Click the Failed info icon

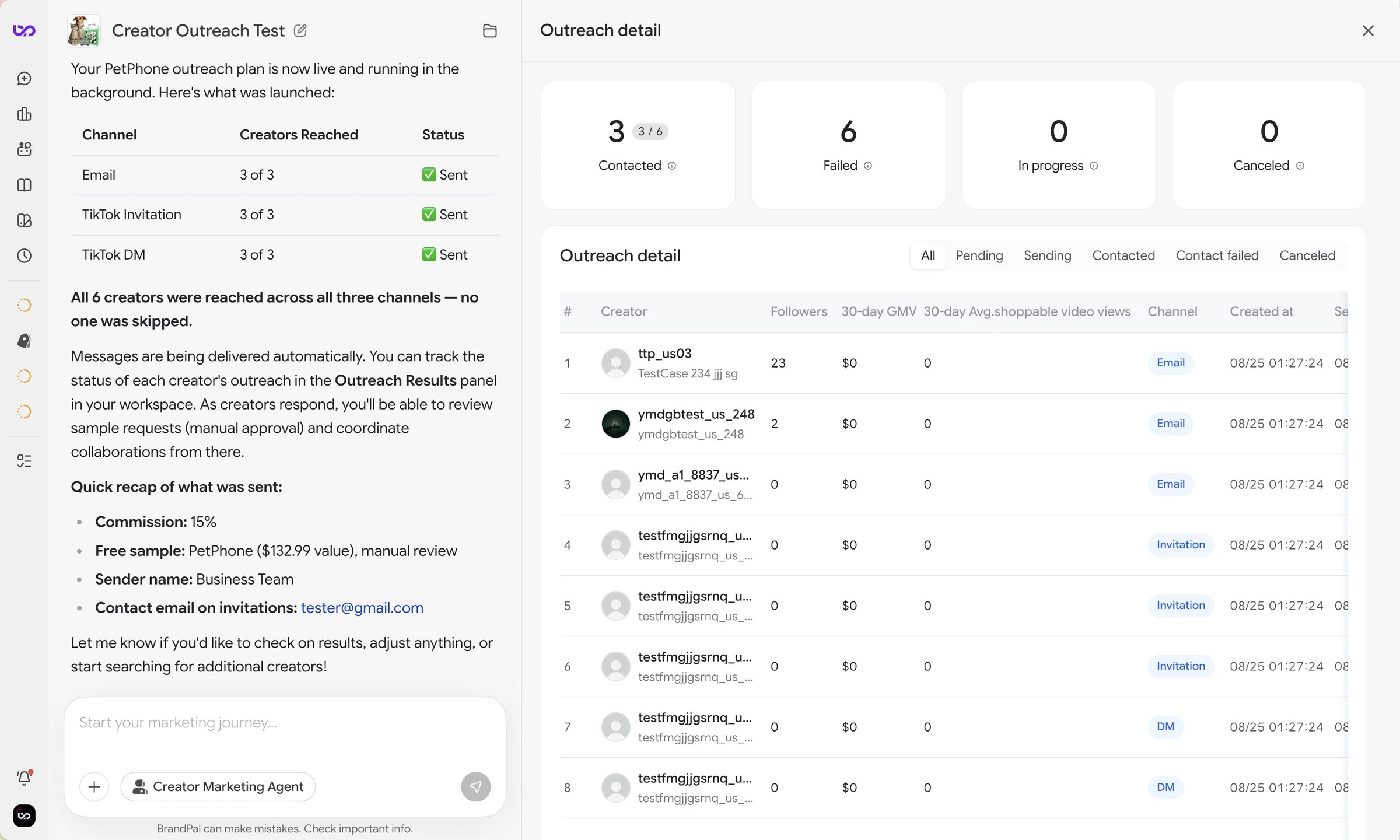click(868, 166)
